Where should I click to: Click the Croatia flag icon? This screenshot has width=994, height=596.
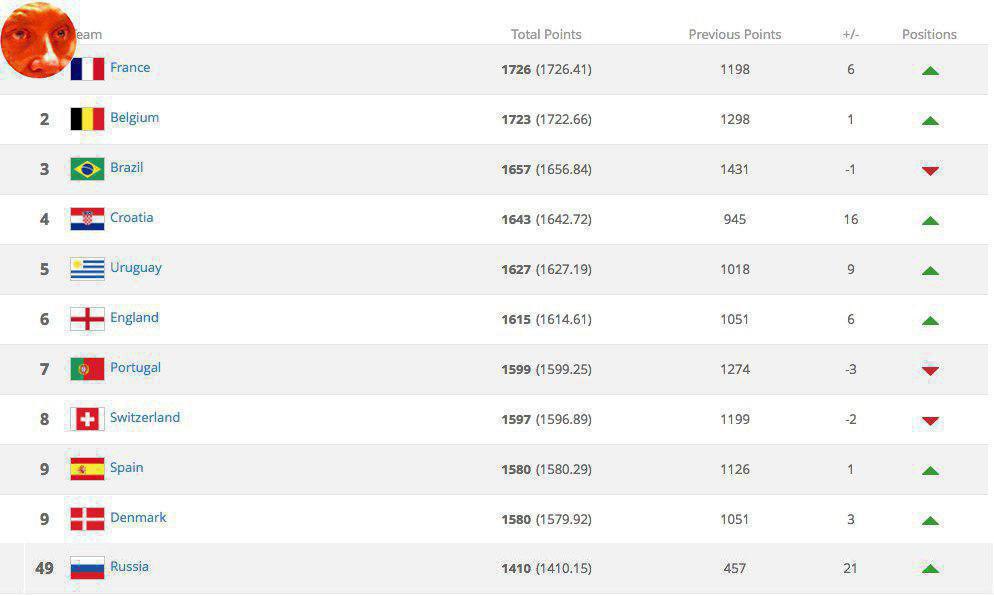coord(87,219)
